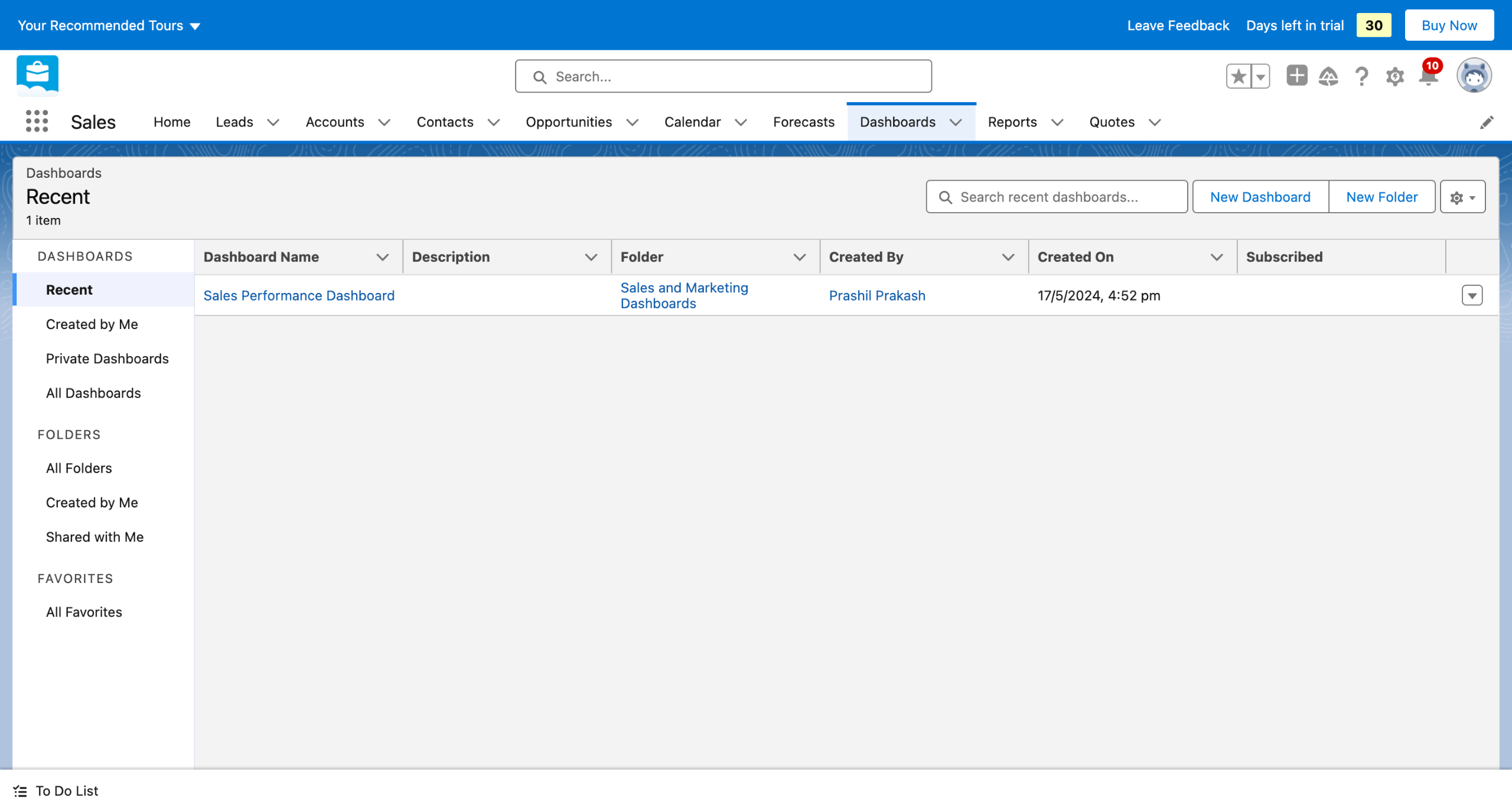Open the Description column menu chevron
This screenshot has width=1512, height=811.
coord(591,257)
